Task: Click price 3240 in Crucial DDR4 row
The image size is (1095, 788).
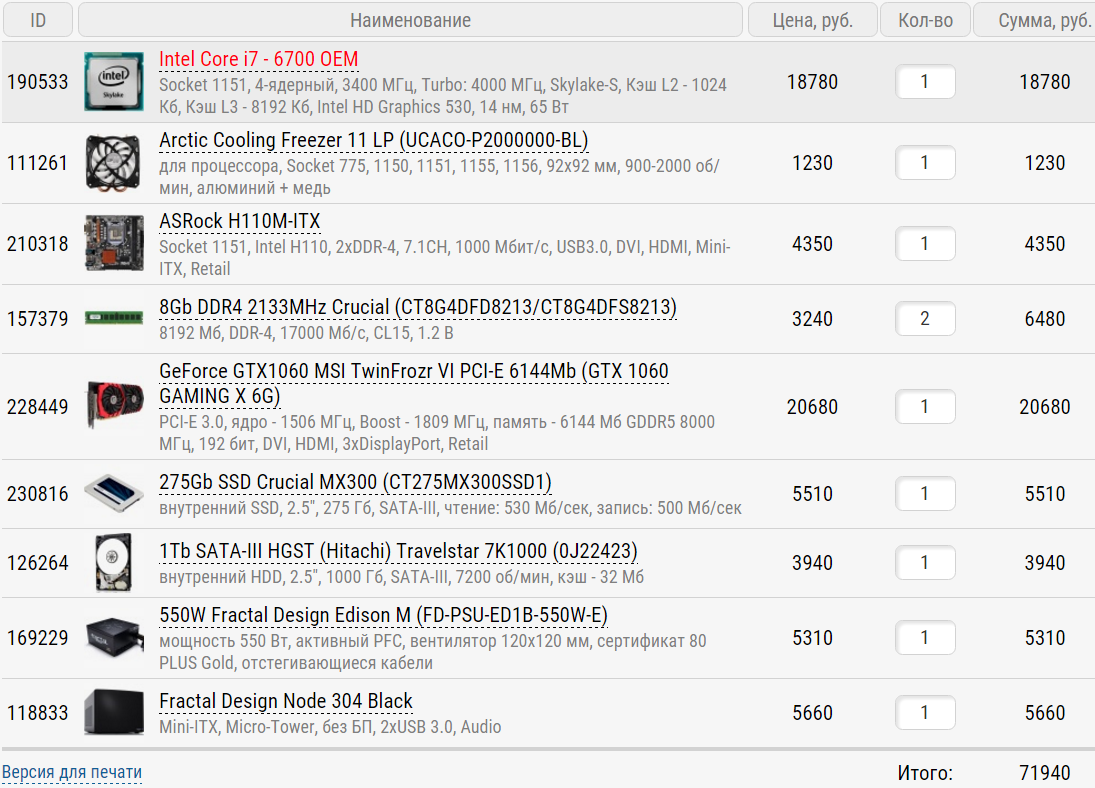Action: (812, 319)
